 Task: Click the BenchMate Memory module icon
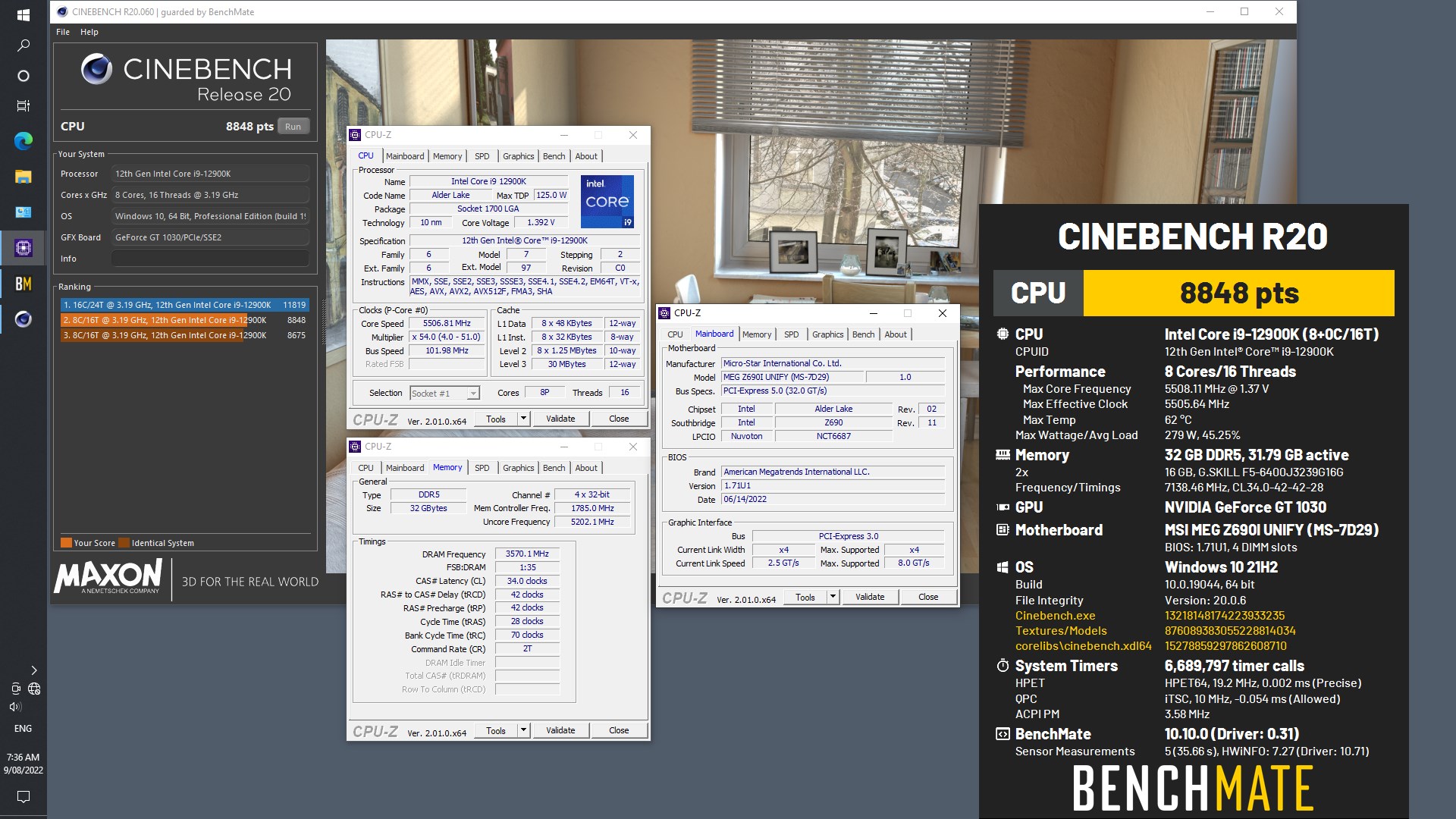pyautogui.click(x=1003, y=455)
